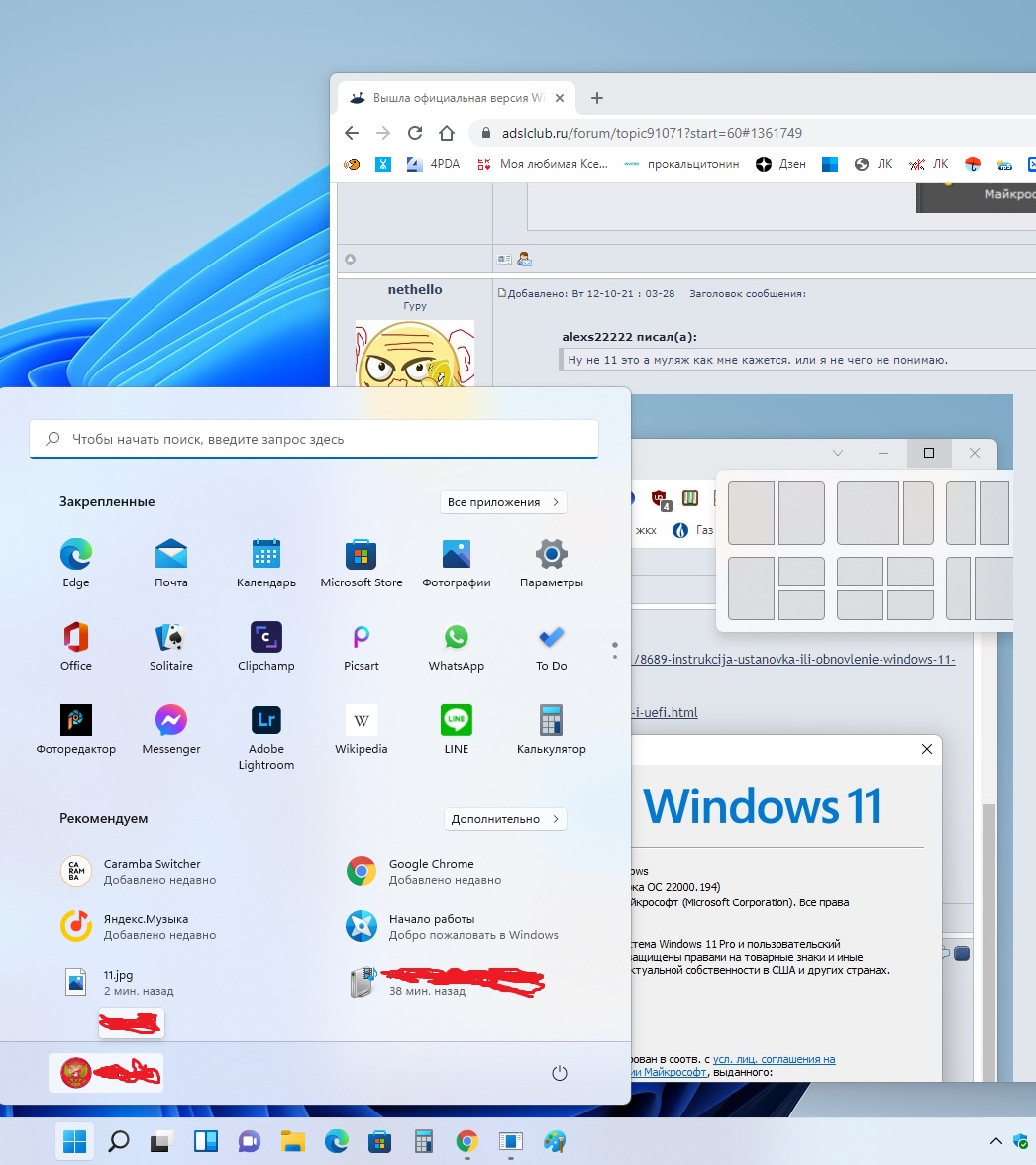Click nethello's avatar image
The image size is (1036, 1165).
tap(414, 354)
